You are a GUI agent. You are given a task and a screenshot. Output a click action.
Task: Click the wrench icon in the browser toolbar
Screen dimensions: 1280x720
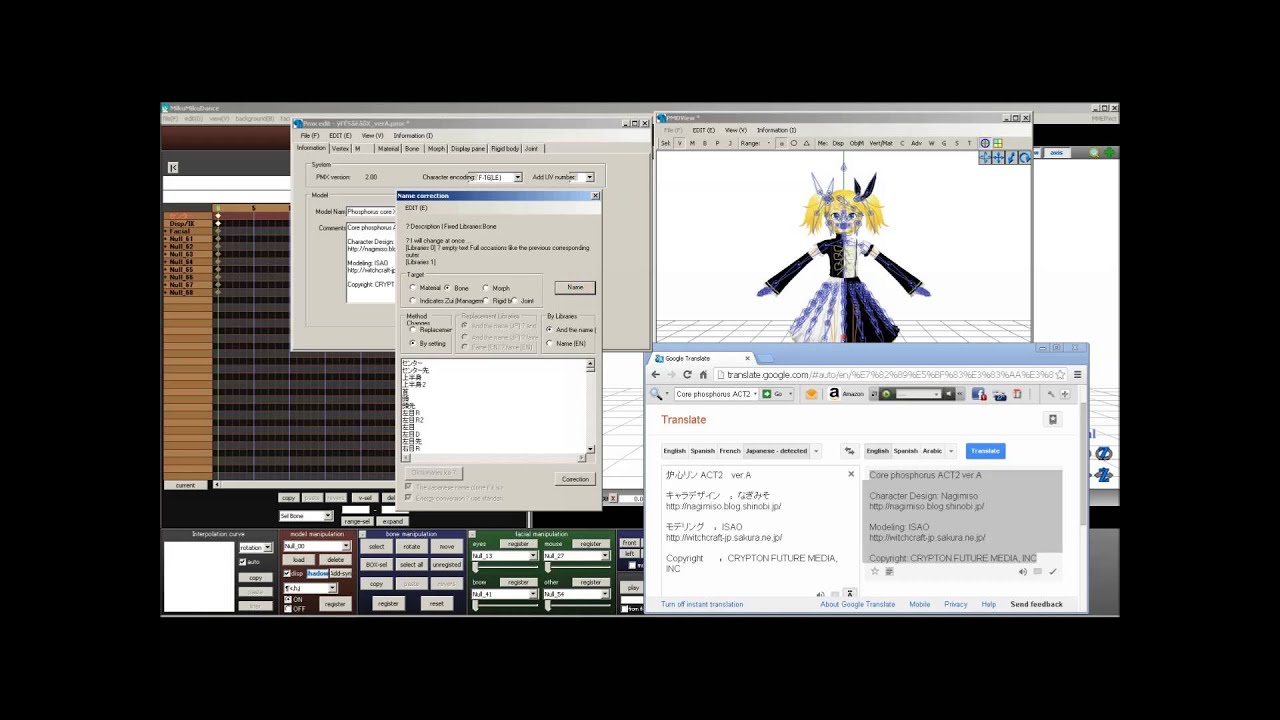tap(1051, 394)
